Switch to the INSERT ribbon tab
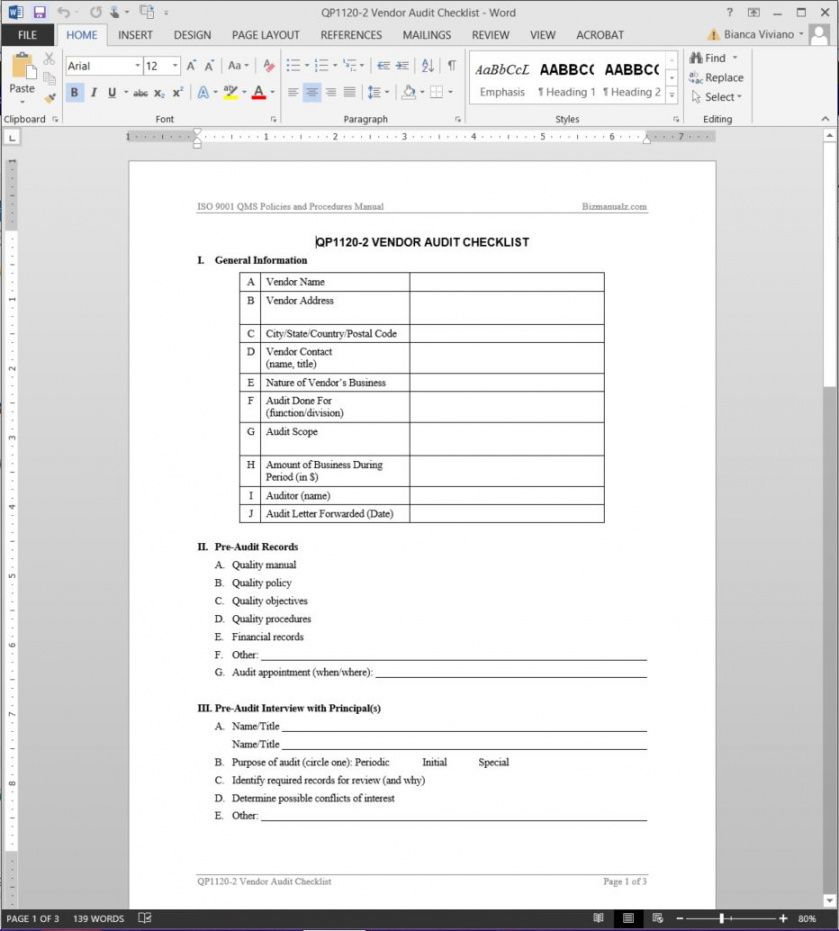This screenshot has height=931, width=839. 135,35
